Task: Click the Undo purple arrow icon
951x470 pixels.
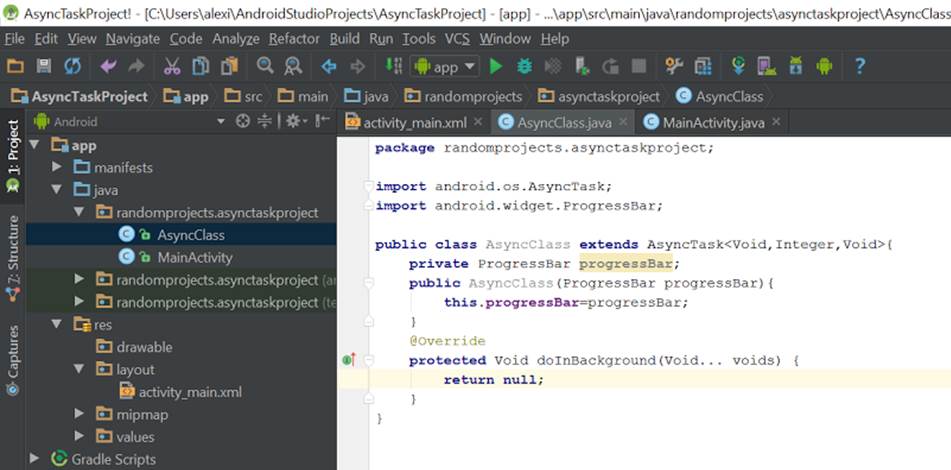Action: tap(109, 66)
